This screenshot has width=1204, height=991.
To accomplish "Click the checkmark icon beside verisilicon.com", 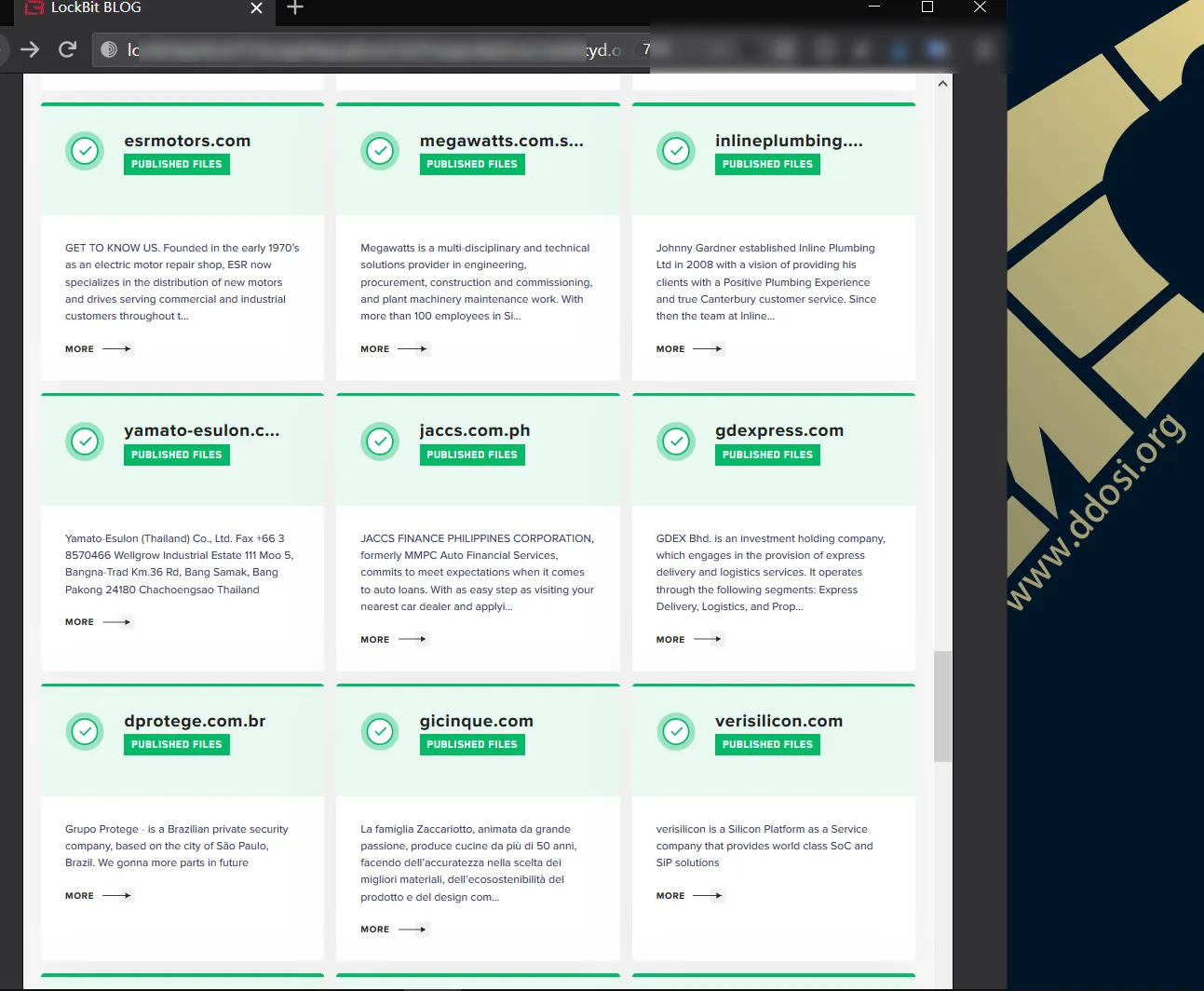I will (x=676, y=732).
